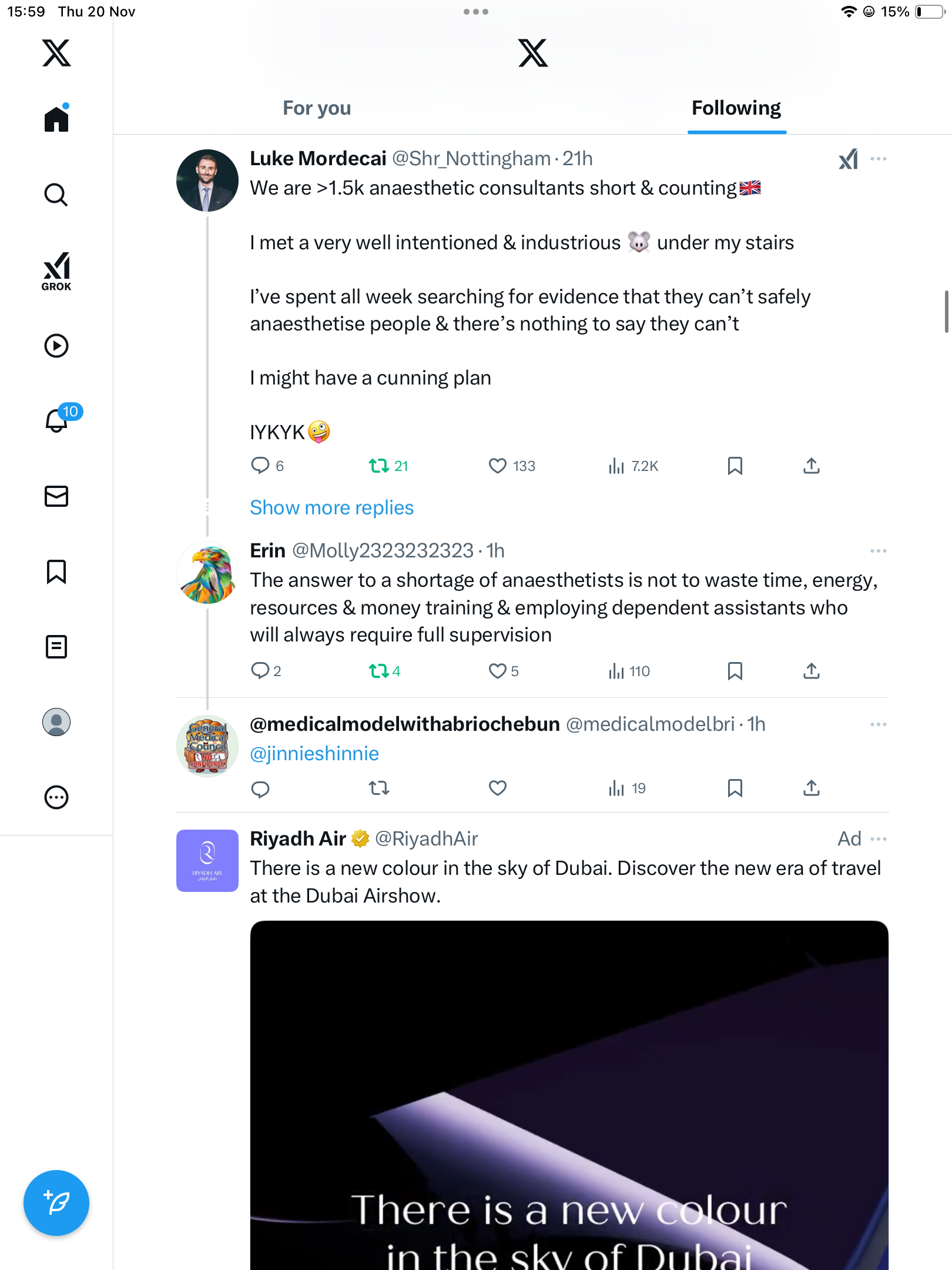Open the Lists icon in sidebar
Viewport: 952px width, 1270px height.
[x=56, y=647]
